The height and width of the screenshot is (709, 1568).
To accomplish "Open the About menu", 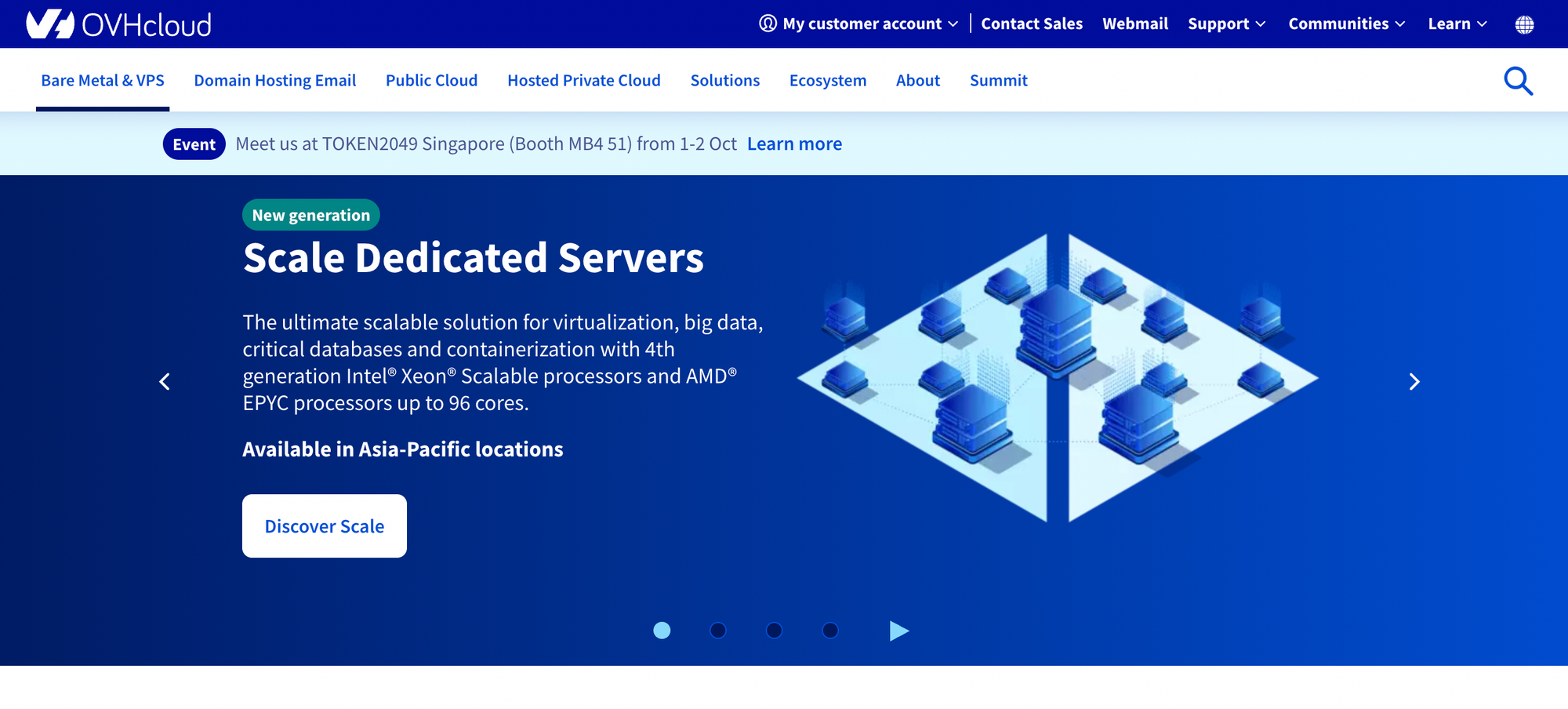I will tap(918, 80).
